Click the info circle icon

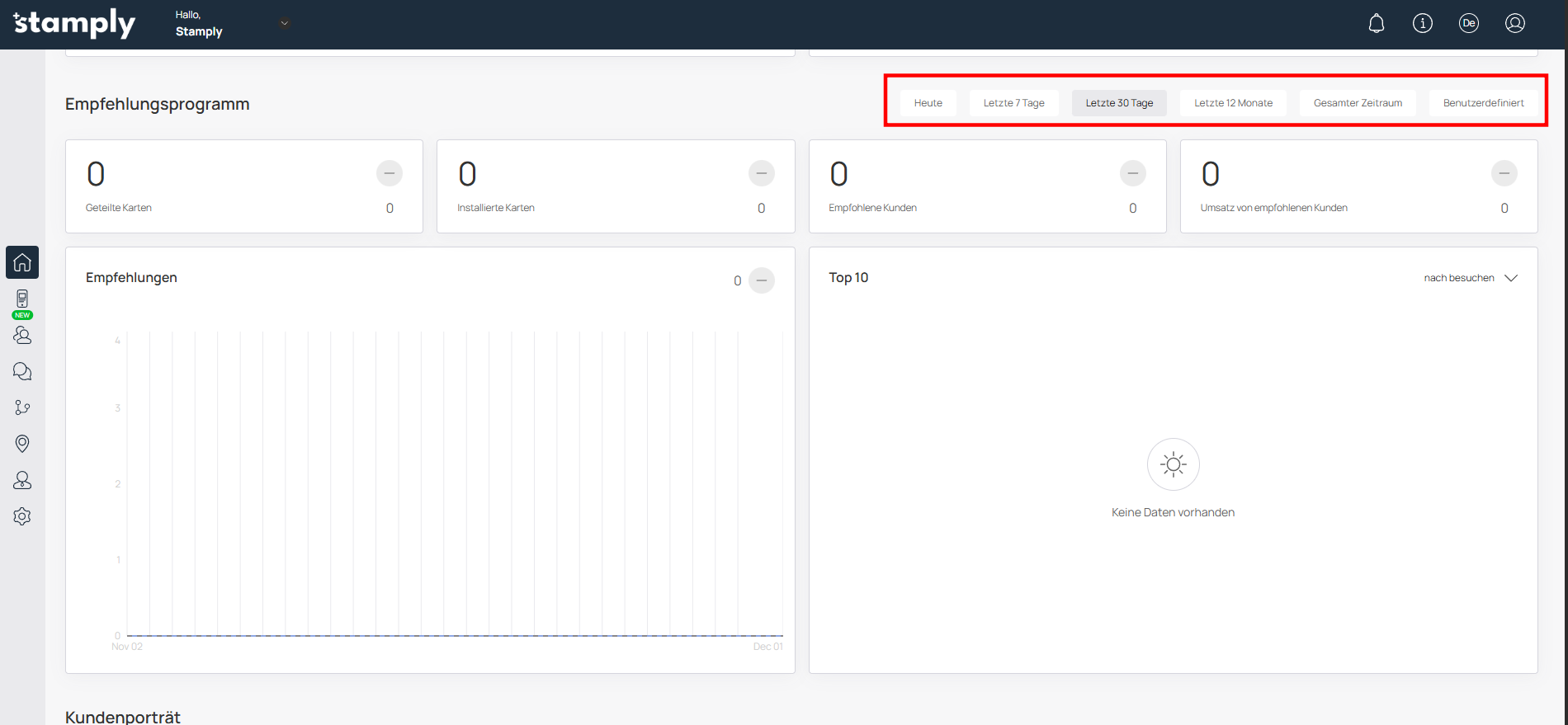coord(1422,24)
